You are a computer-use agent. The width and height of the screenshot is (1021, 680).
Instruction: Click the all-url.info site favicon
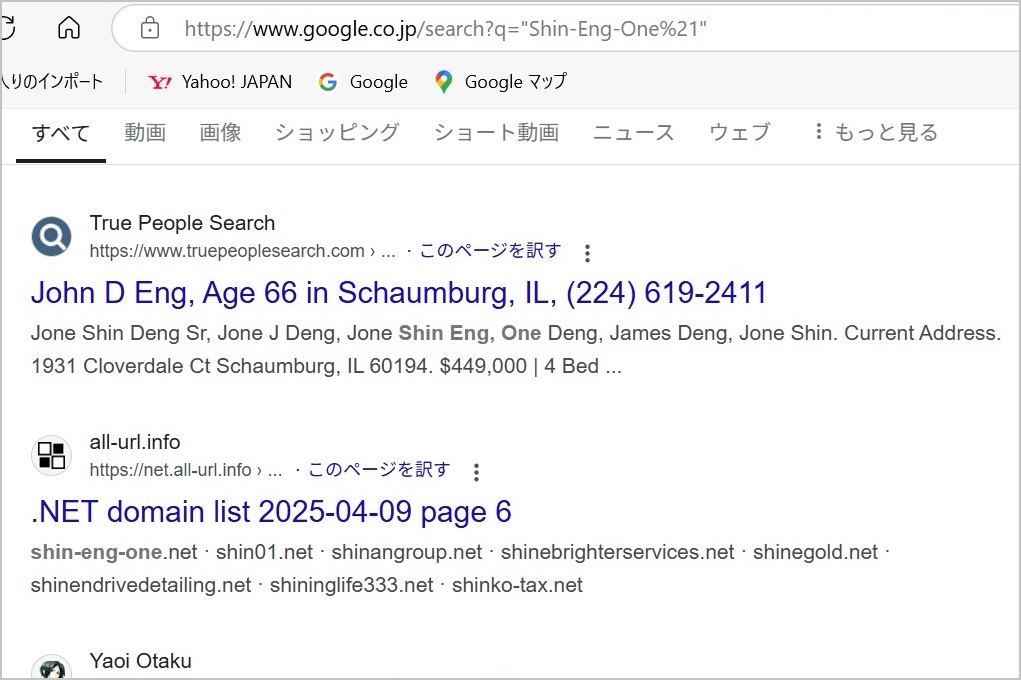coord(51,455)
